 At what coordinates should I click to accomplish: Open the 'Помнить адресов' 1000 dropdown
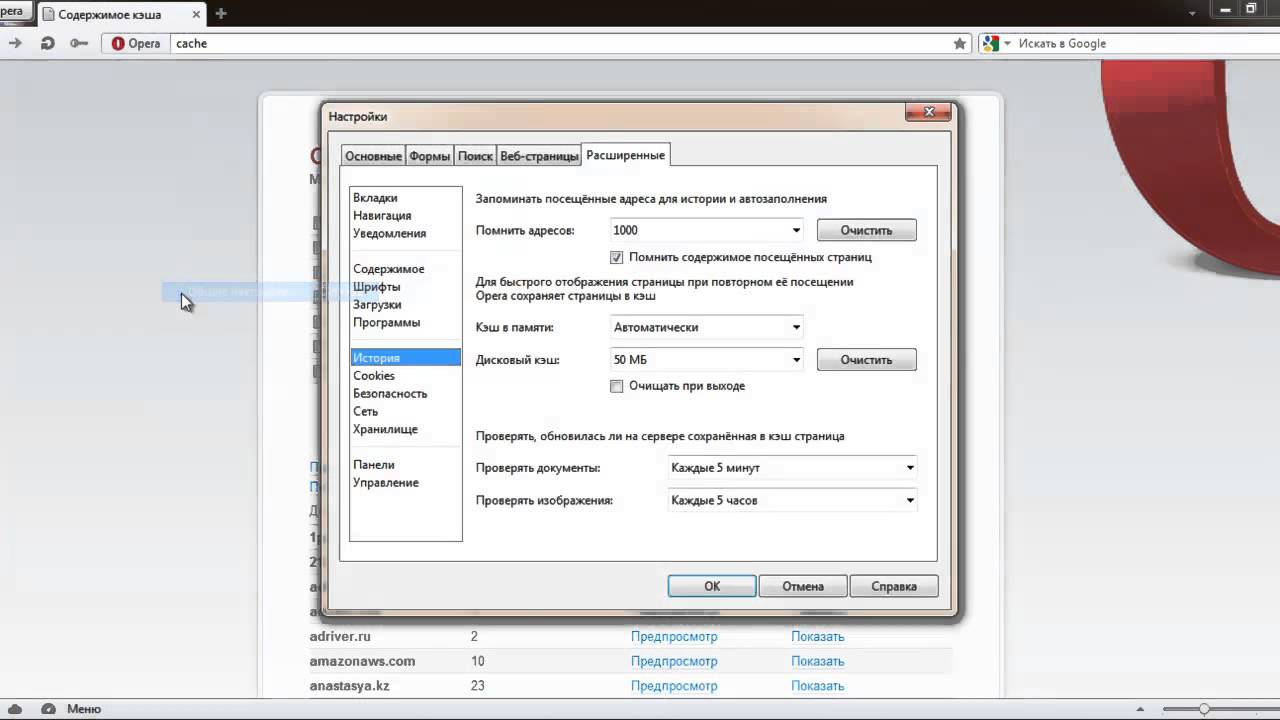[706, 230]
